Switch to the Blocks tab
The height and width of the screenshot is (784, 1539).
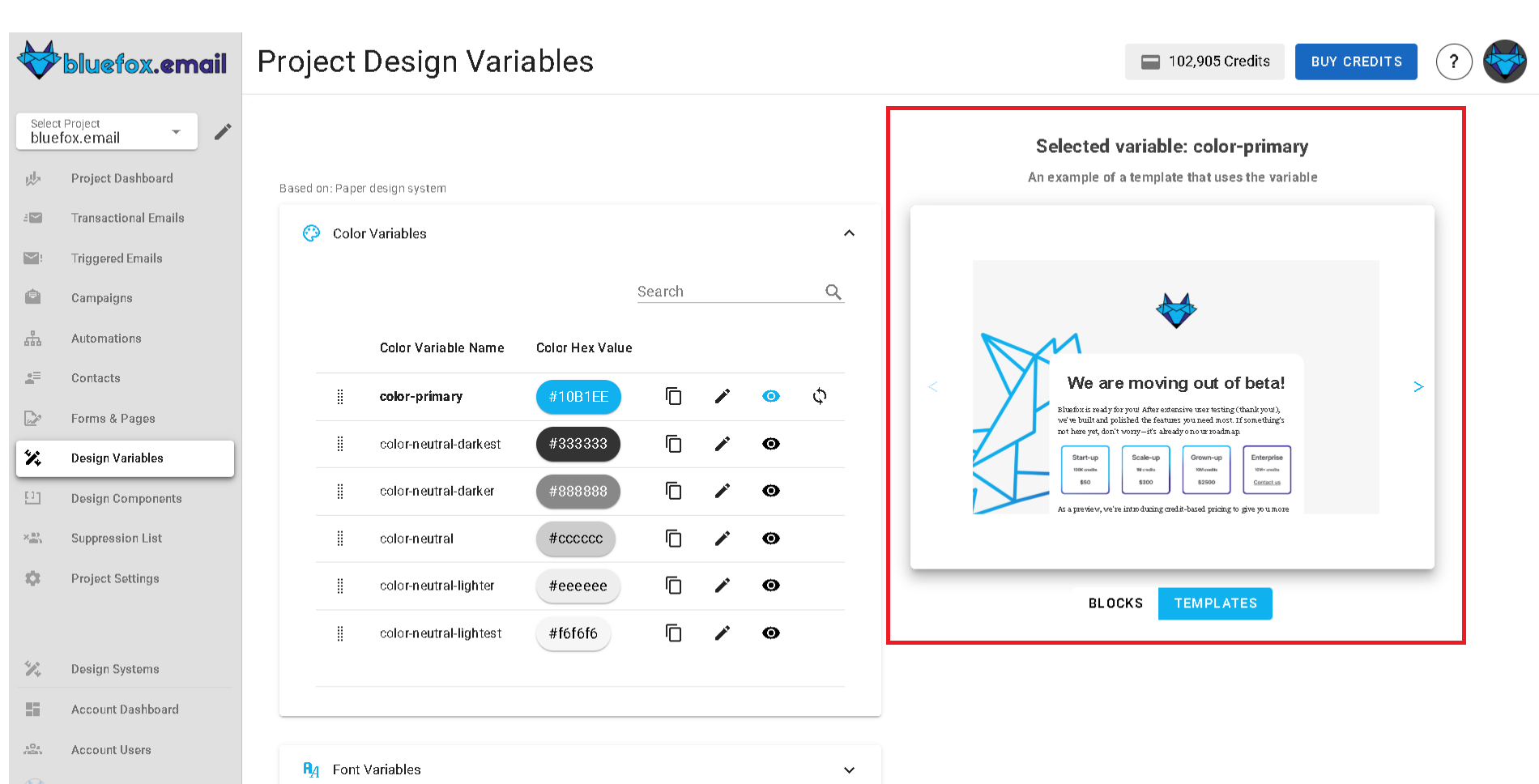pyautogui.click(x=1115, y=603)
